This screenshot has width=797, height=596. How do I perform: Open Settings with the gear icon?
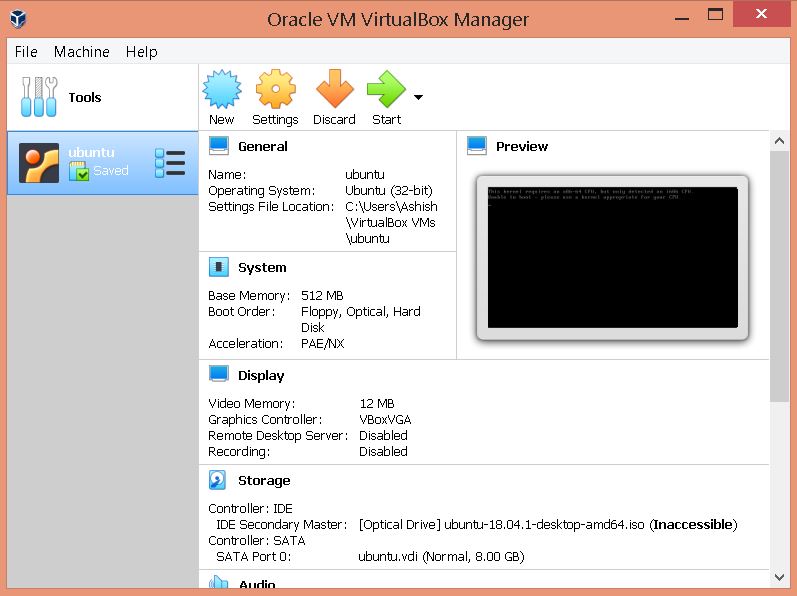click(275, 90)
